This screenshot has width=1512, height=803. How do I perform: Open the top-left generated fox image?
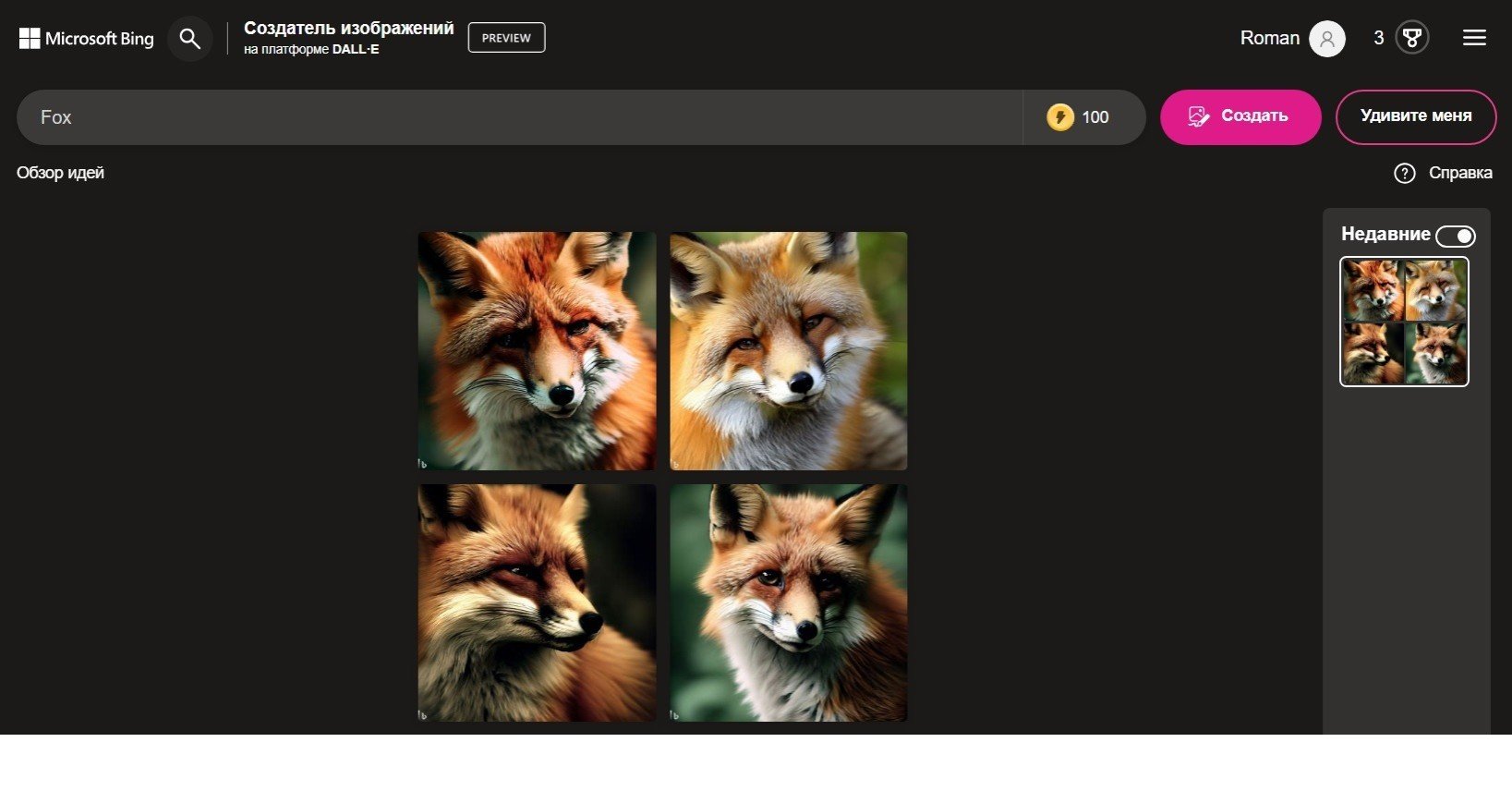(537, 350)
